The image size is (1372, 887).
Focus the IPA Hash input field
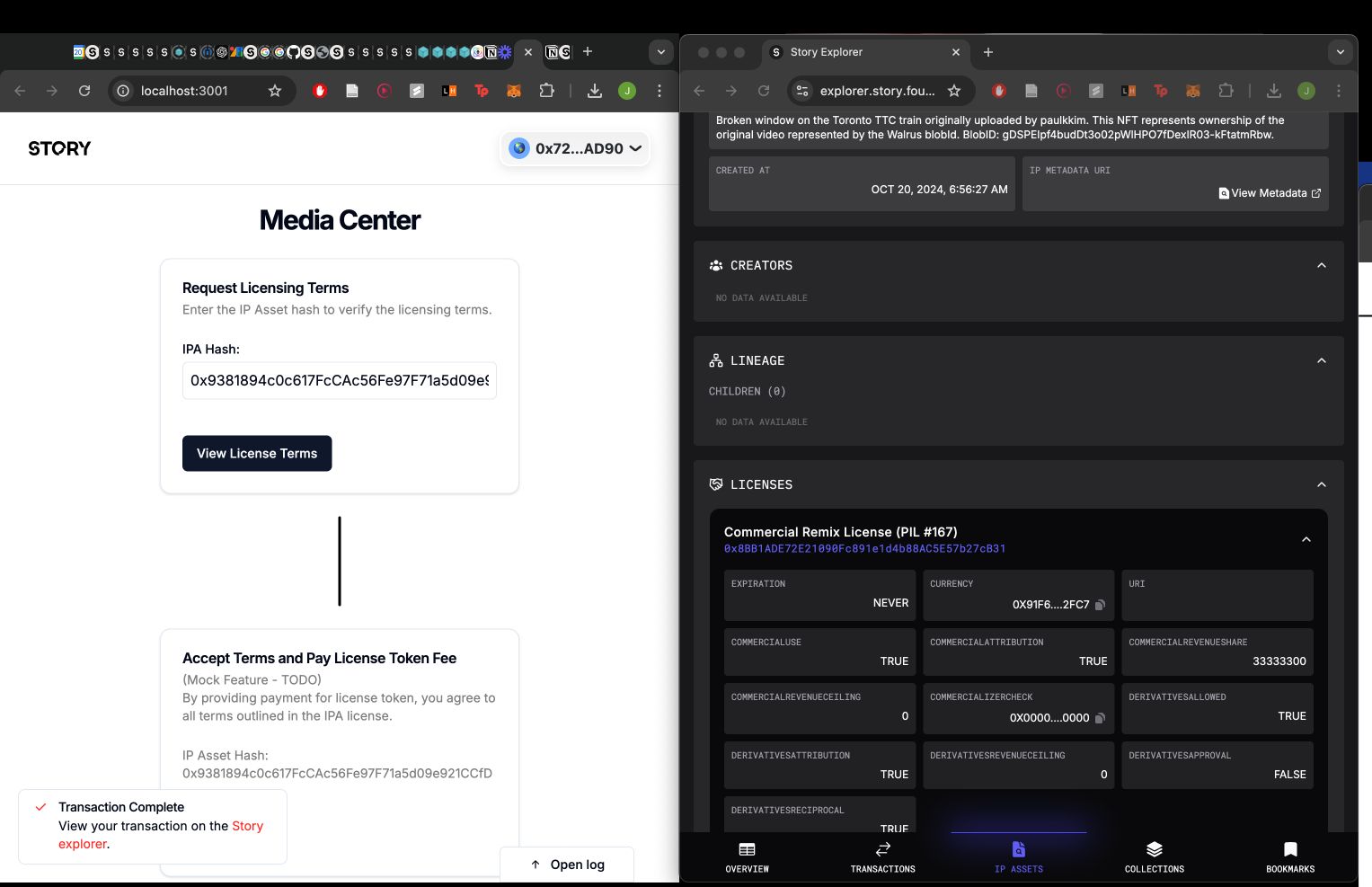point(340,380)
